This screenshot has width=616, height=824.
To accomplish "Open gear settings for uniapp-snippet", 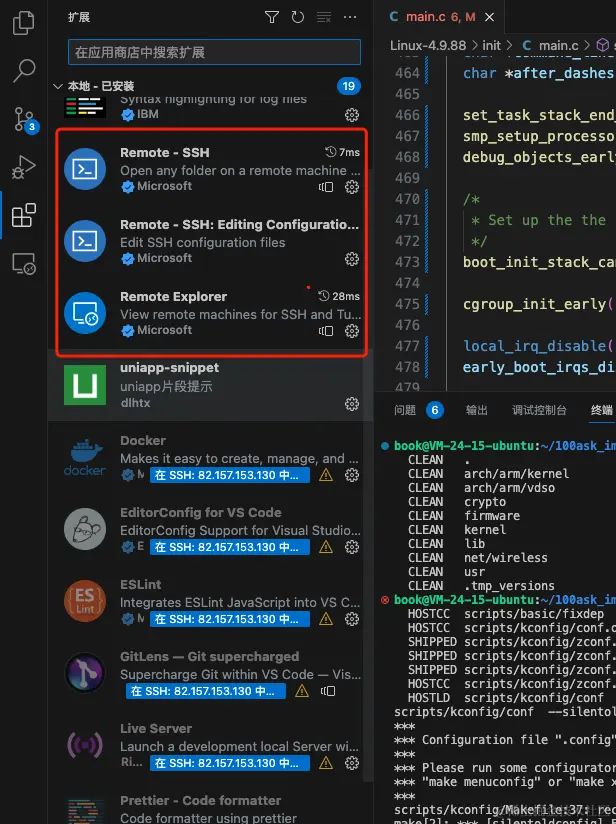I will 352,404.
